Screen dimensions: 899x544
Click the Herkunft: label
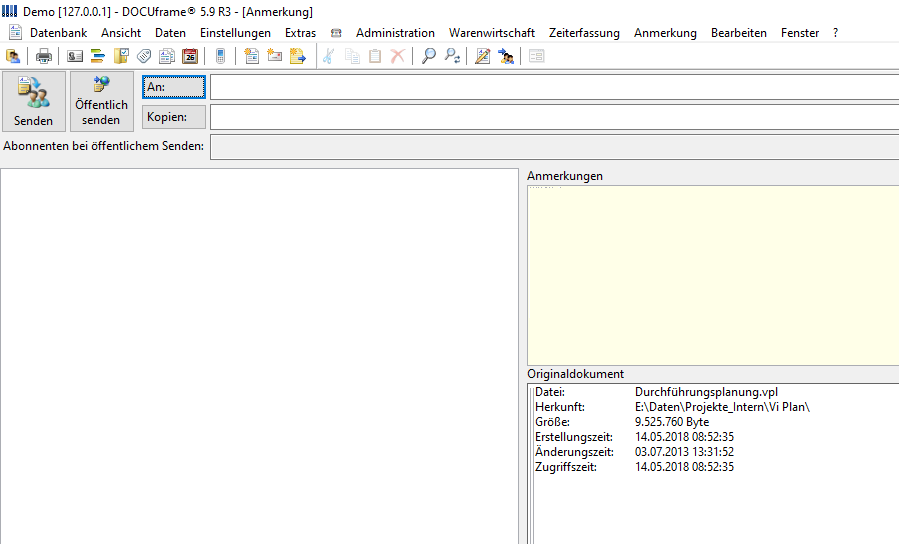click(560, 407)
